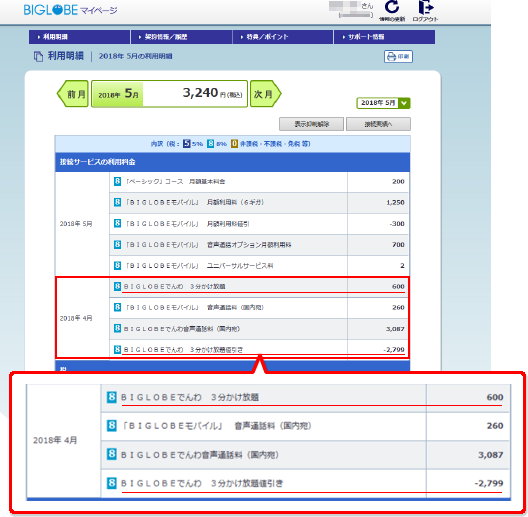This screenshot has height=517, width=528.
Task: Click the 8 icon on the 月額基本料金 row
Action: 117,181
